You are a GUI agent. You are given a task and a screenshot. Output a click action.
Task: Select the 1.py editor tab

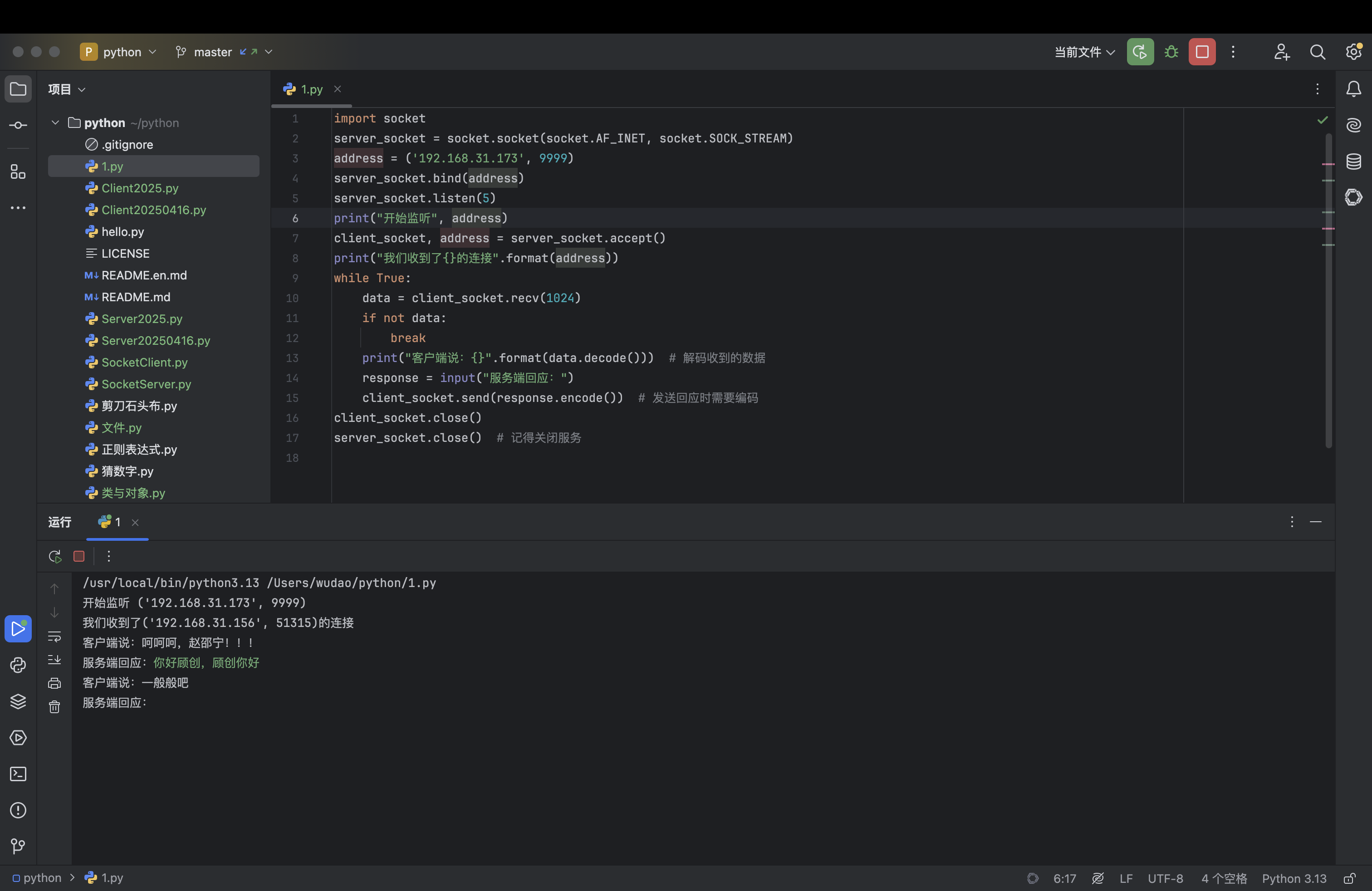pos(311,89)
